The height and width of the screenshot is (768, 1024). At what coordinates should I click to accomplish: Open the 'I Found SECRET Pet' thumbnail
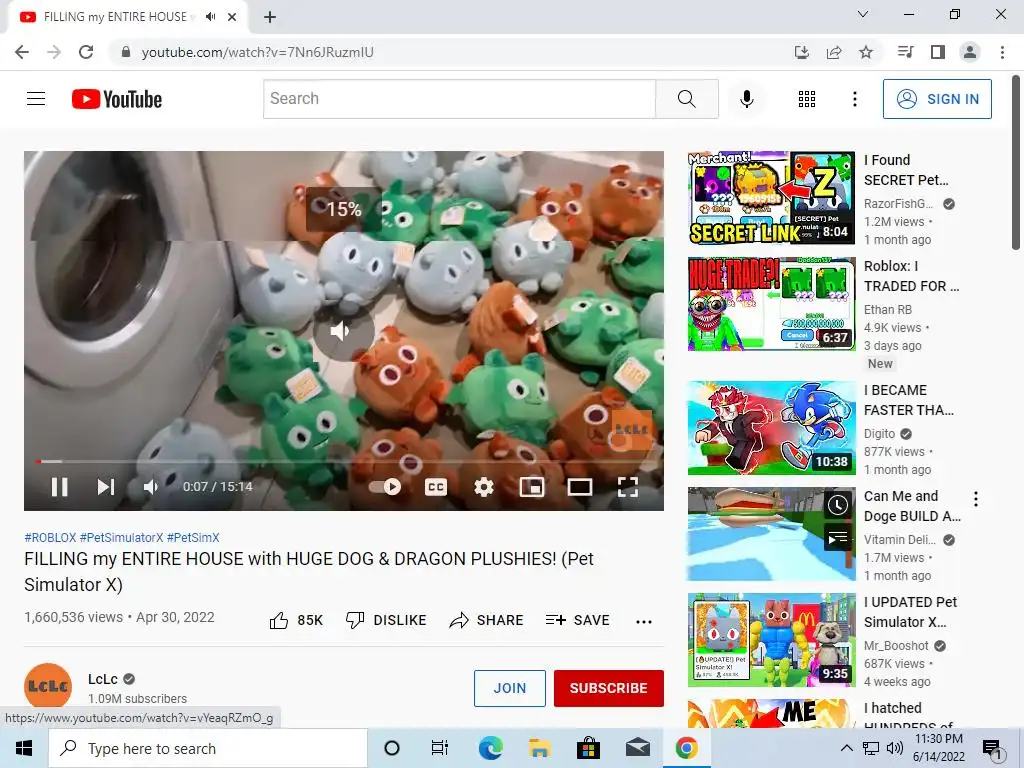771,197
